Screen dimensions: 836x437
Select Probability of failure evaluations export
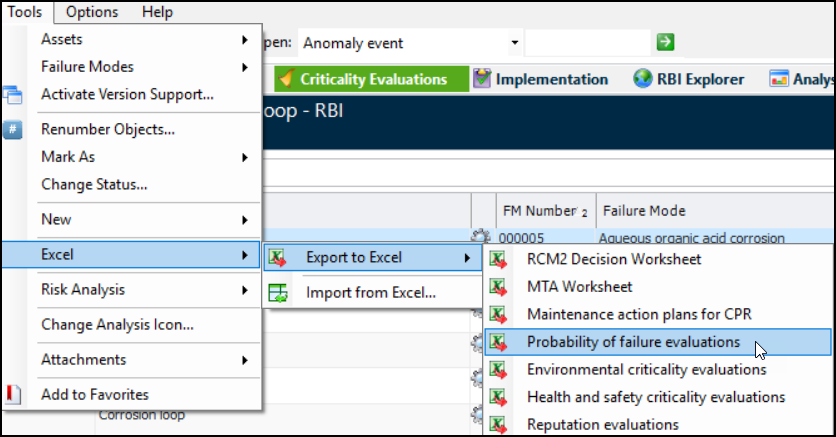click(633, 342)
